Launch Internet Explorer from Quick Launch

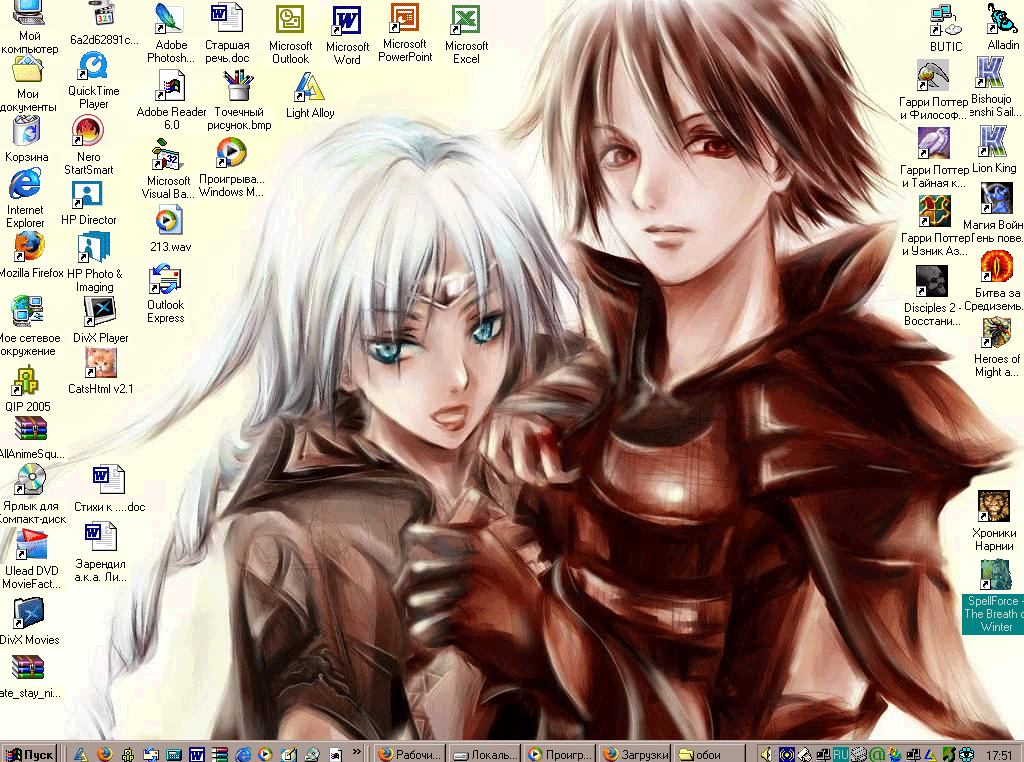click(243, 754)
